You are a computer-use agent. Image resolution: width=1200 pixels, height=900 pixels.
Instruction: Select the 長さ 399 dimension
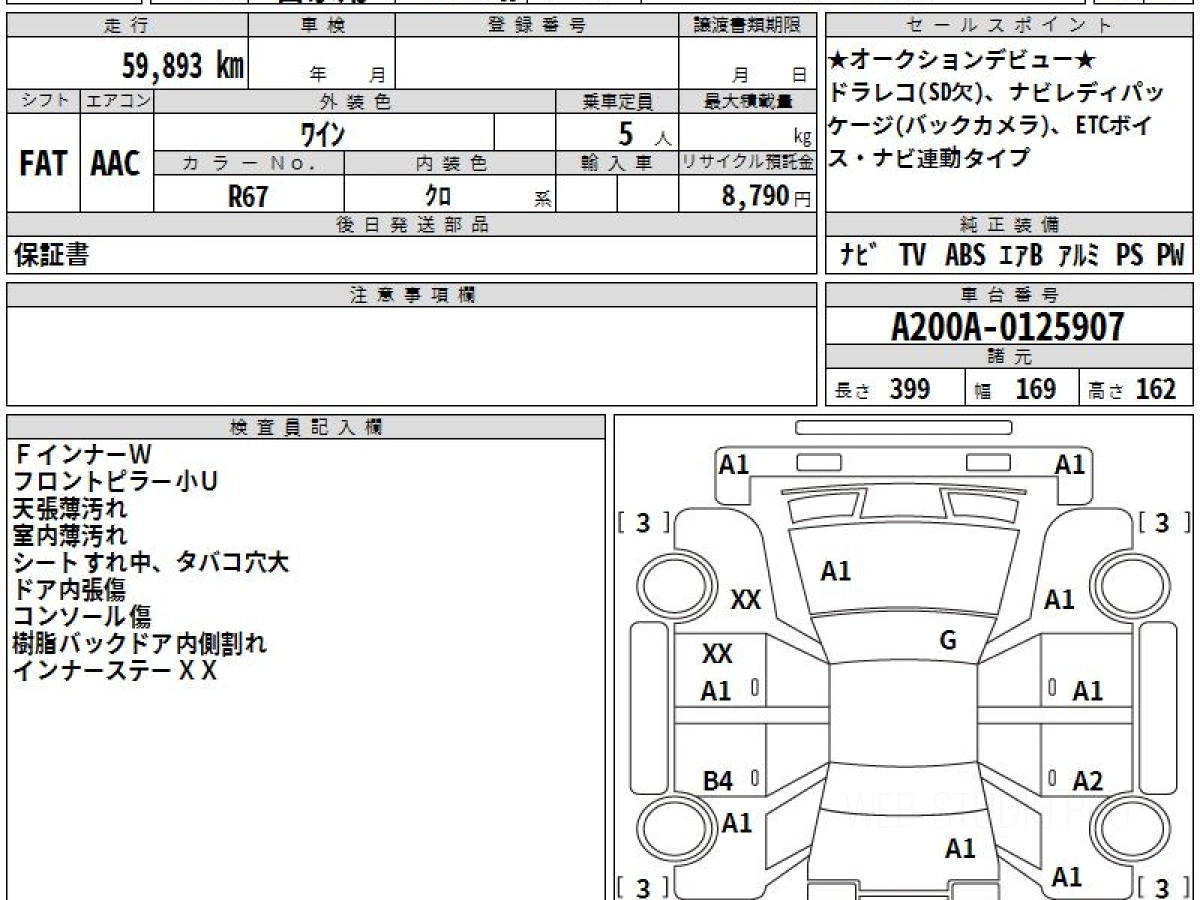tap(883, 389)
